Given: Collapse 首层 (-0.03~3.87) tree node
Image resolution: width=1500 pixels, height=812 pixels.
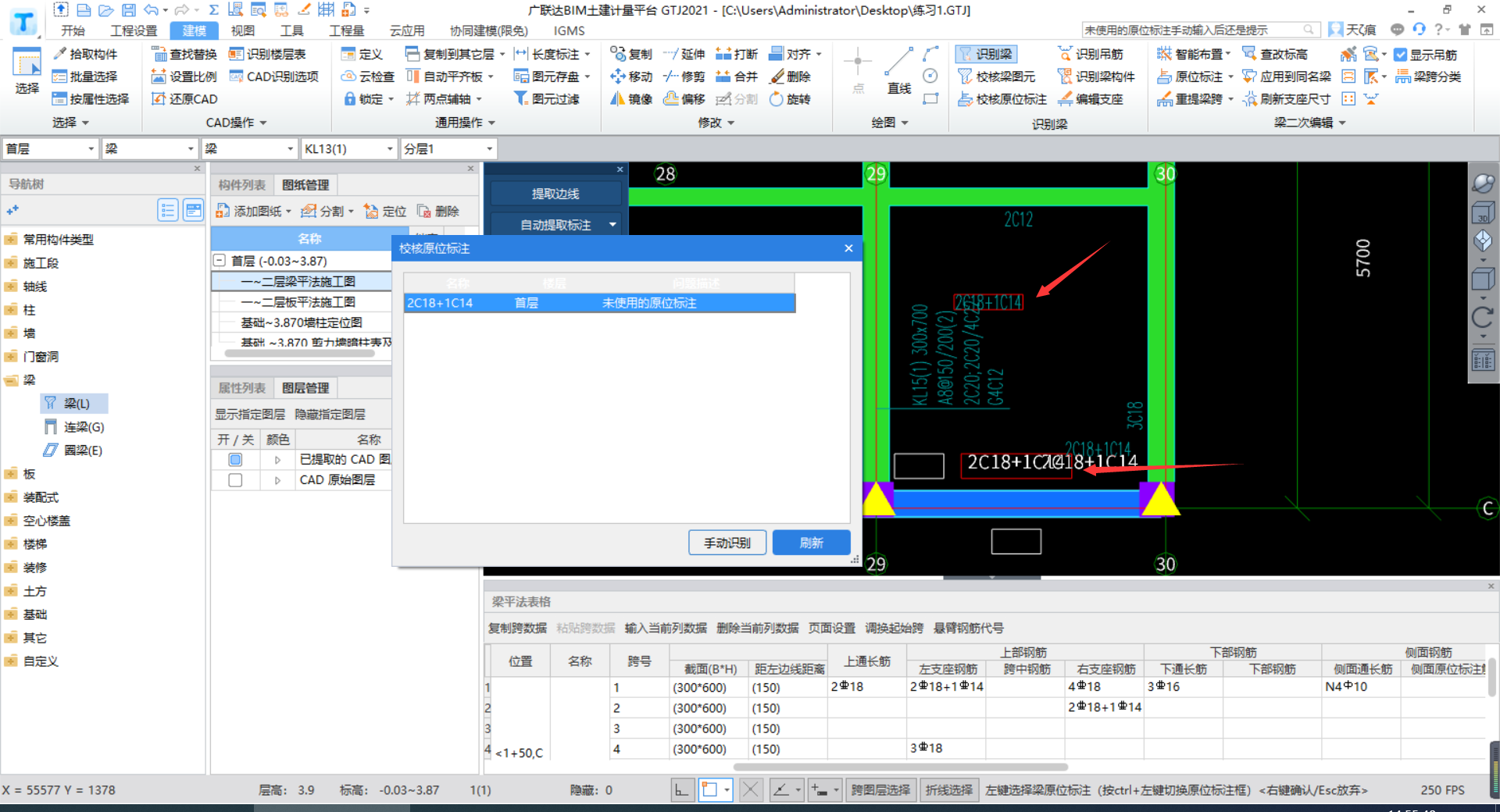Looking at the screenshot, I should point(220,261).
